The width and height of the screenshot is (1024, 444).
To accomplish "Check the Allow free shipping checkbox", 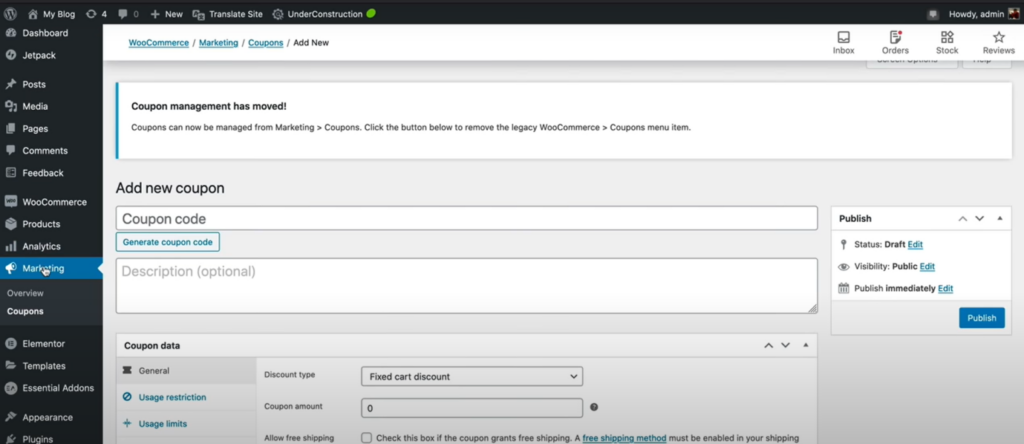I will (366, 438).
